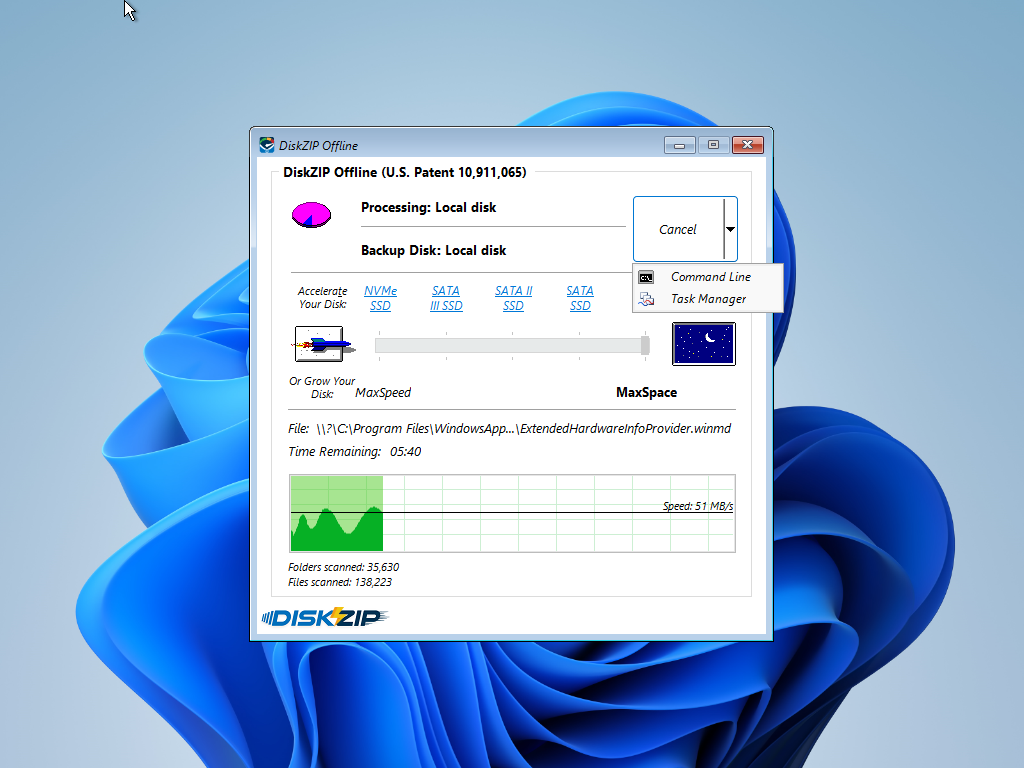Click the File path text line
The width and height of the screenshot is (1024, 768).
pos(509,428)
